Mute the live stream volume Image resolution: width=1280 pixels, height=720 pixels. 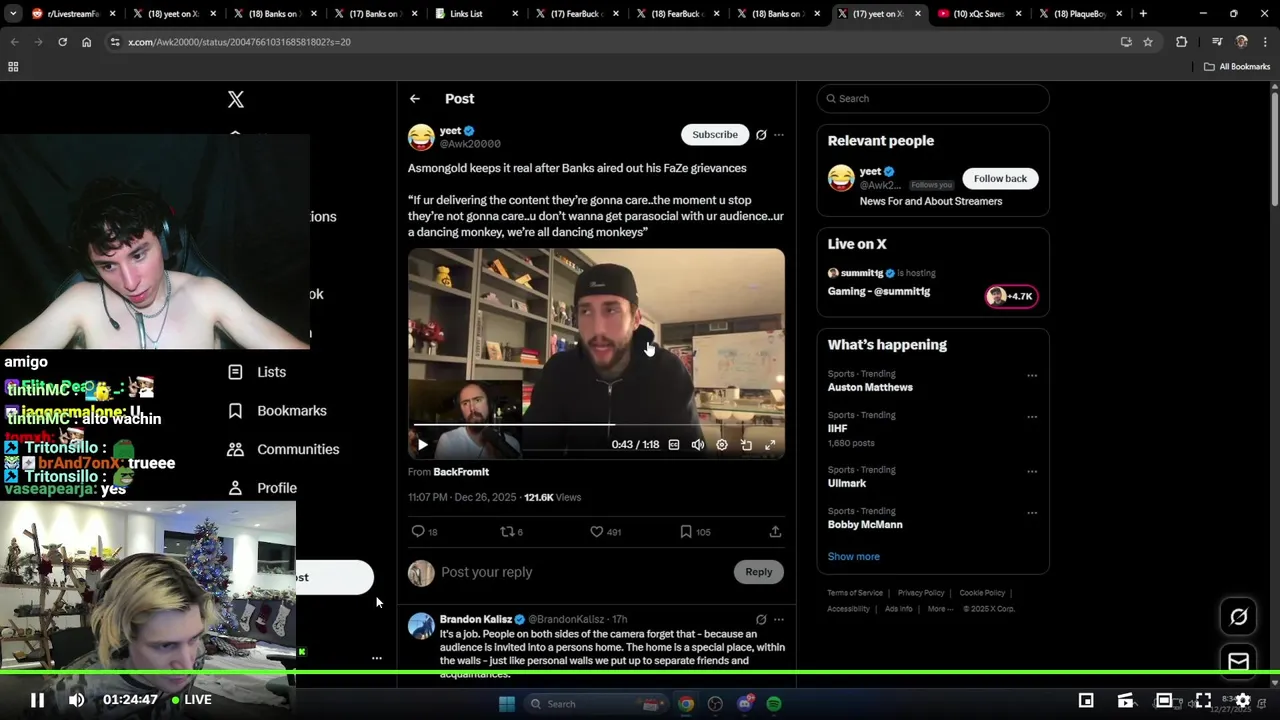click(77, 700)
